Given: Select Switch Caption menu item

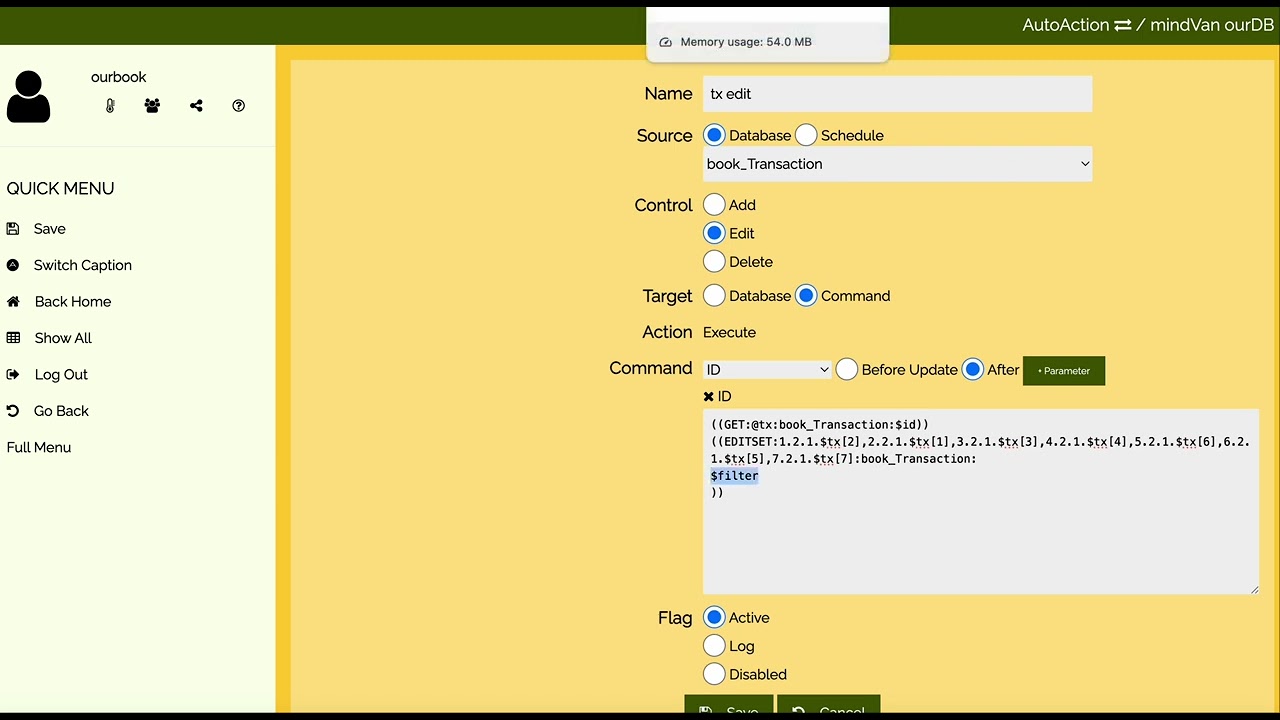Looking at the screenshot, I should coord(83,265).
